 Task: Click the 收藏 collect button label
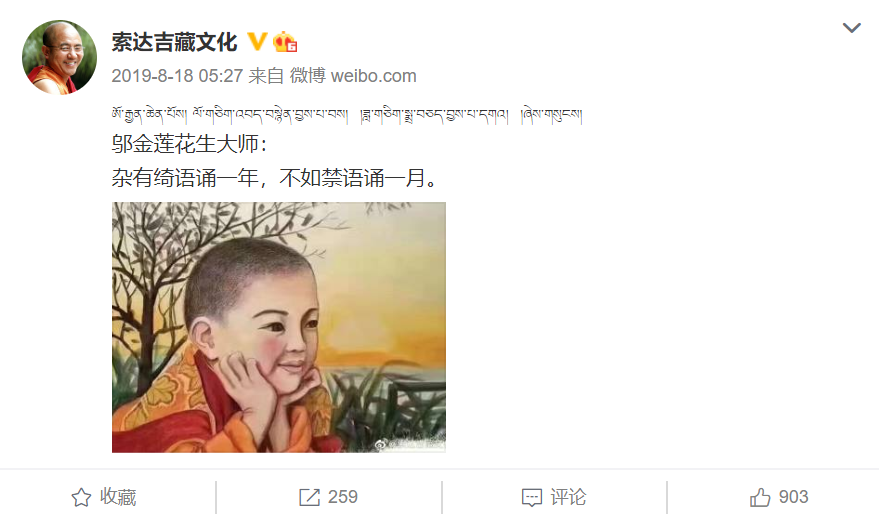coord(118,497)
